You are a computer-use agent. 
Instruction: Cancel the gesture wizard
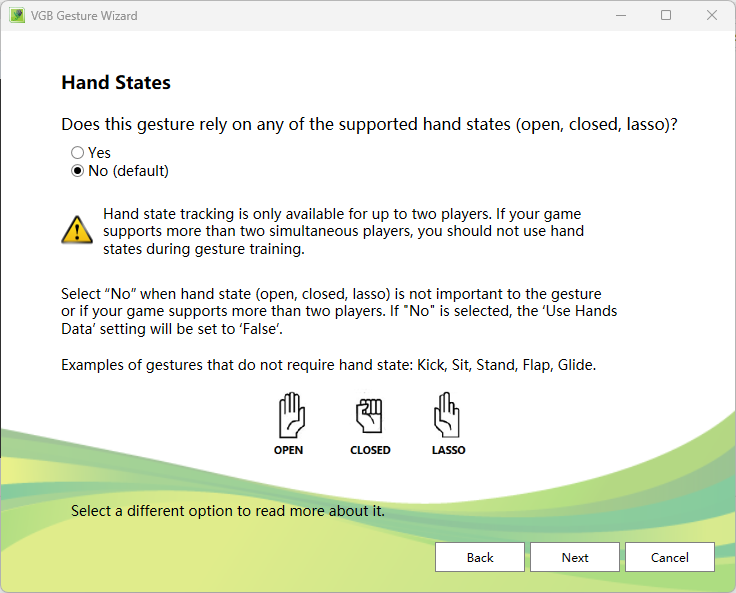pos(670,557)
